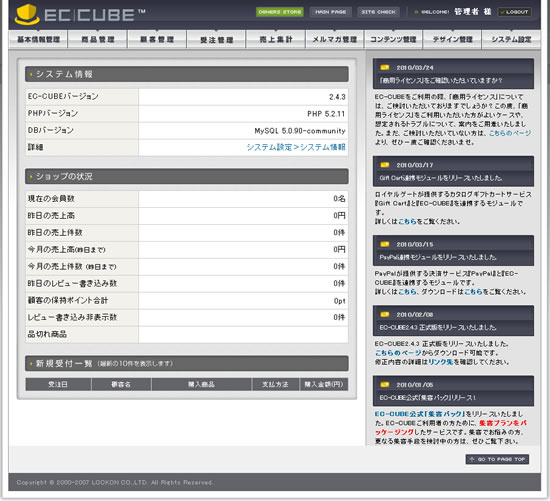Click the システム情報 section header

point(187,74)
